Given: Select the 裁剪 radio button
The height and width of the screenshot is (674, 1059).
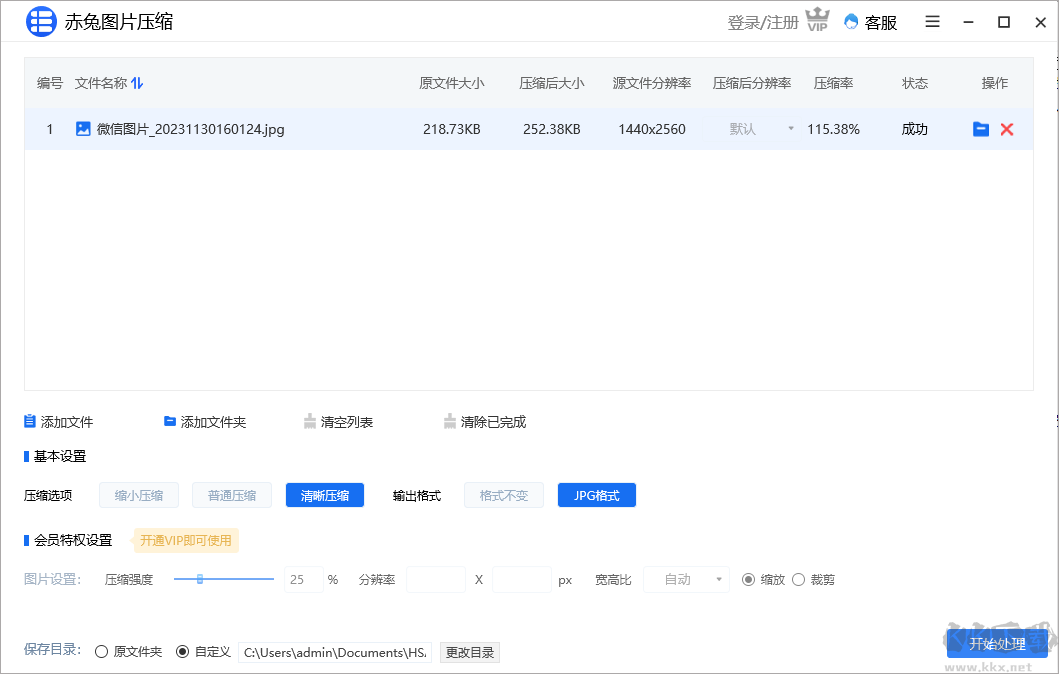Looking at the screenshot, I should 799,579.
